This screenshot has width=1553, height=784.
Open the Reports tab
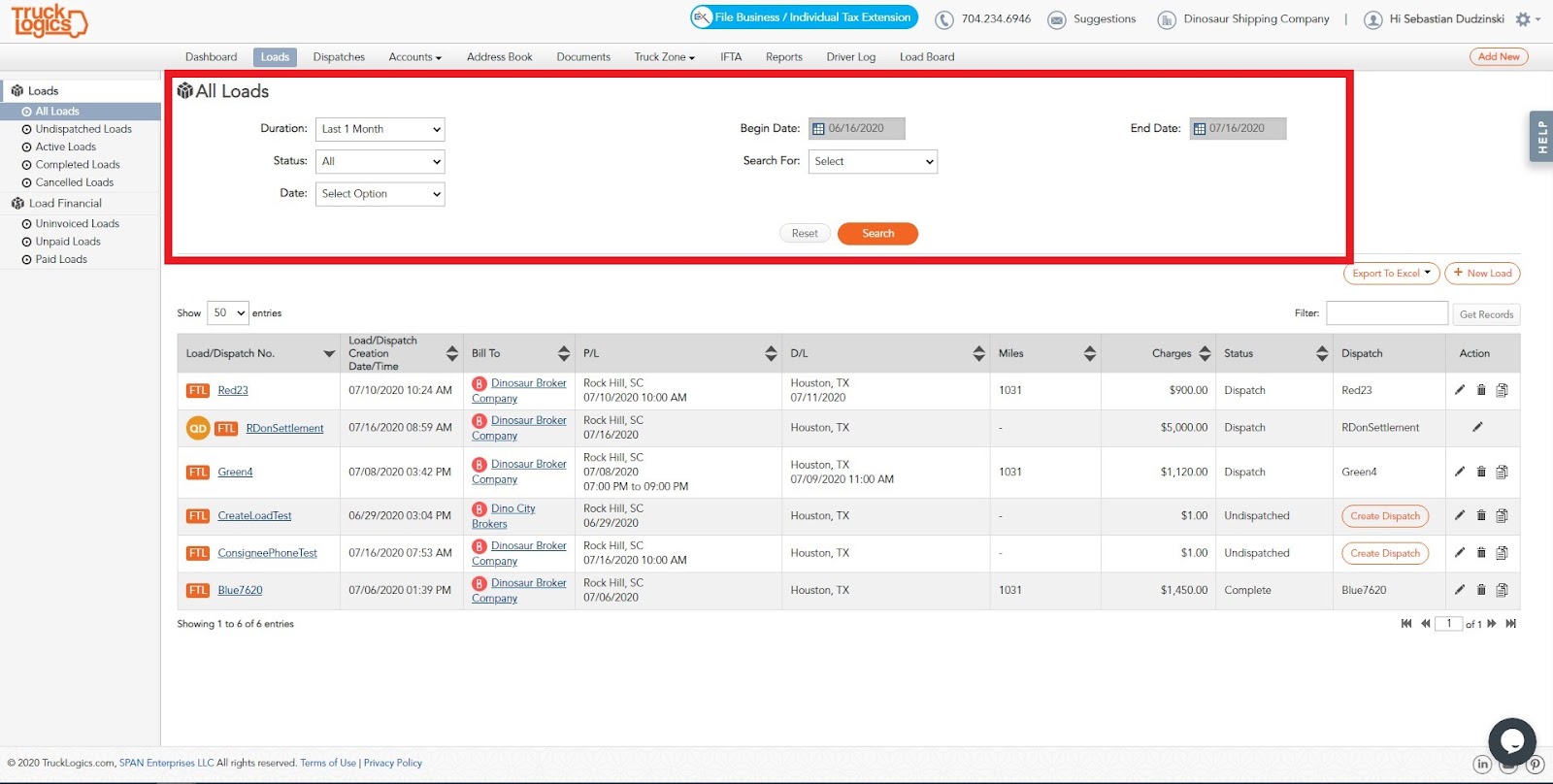(784, 57)
